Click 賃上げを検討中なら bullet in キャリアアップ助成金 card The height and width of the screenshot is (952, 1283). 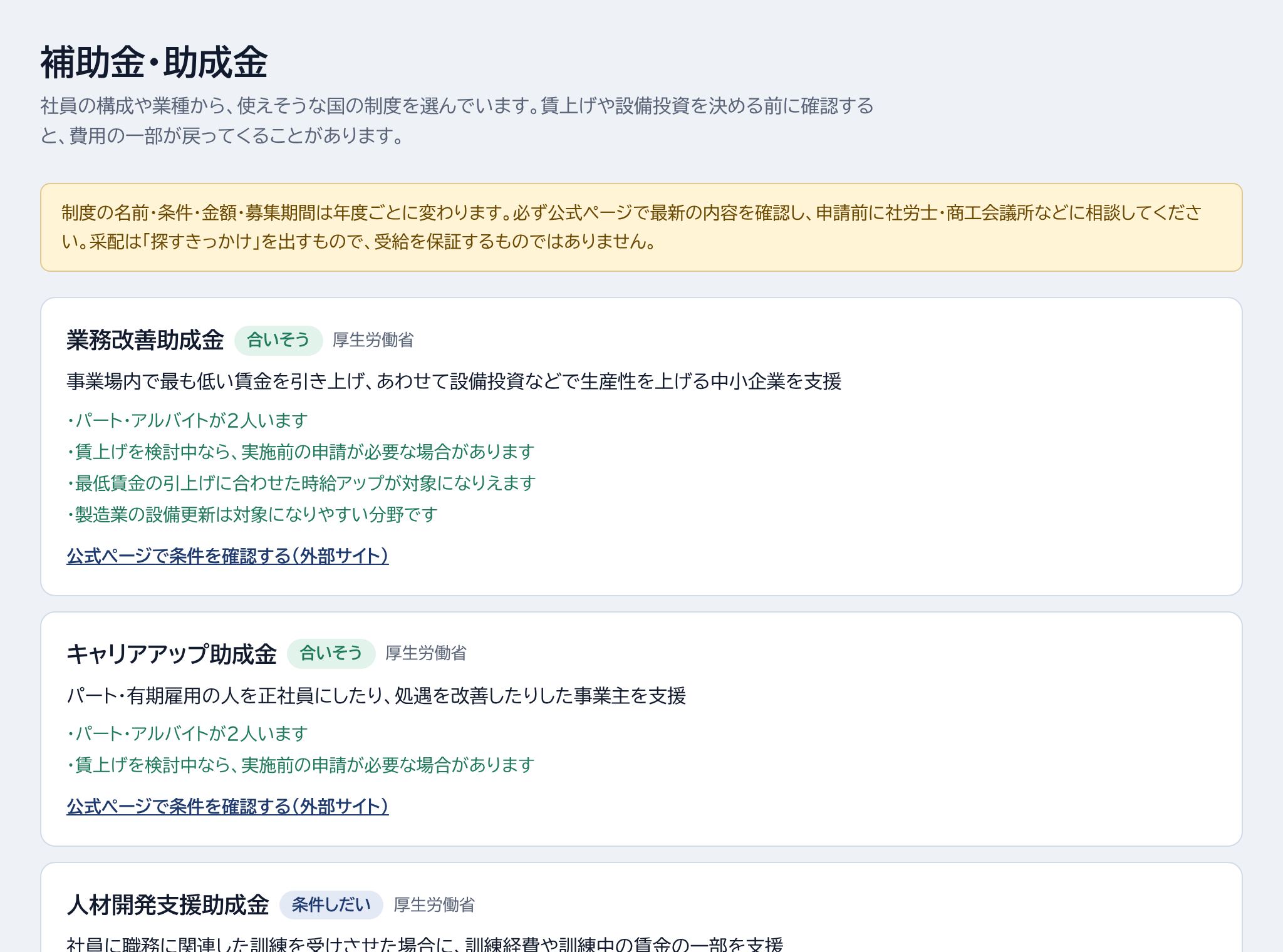click(x=301, y=765)
